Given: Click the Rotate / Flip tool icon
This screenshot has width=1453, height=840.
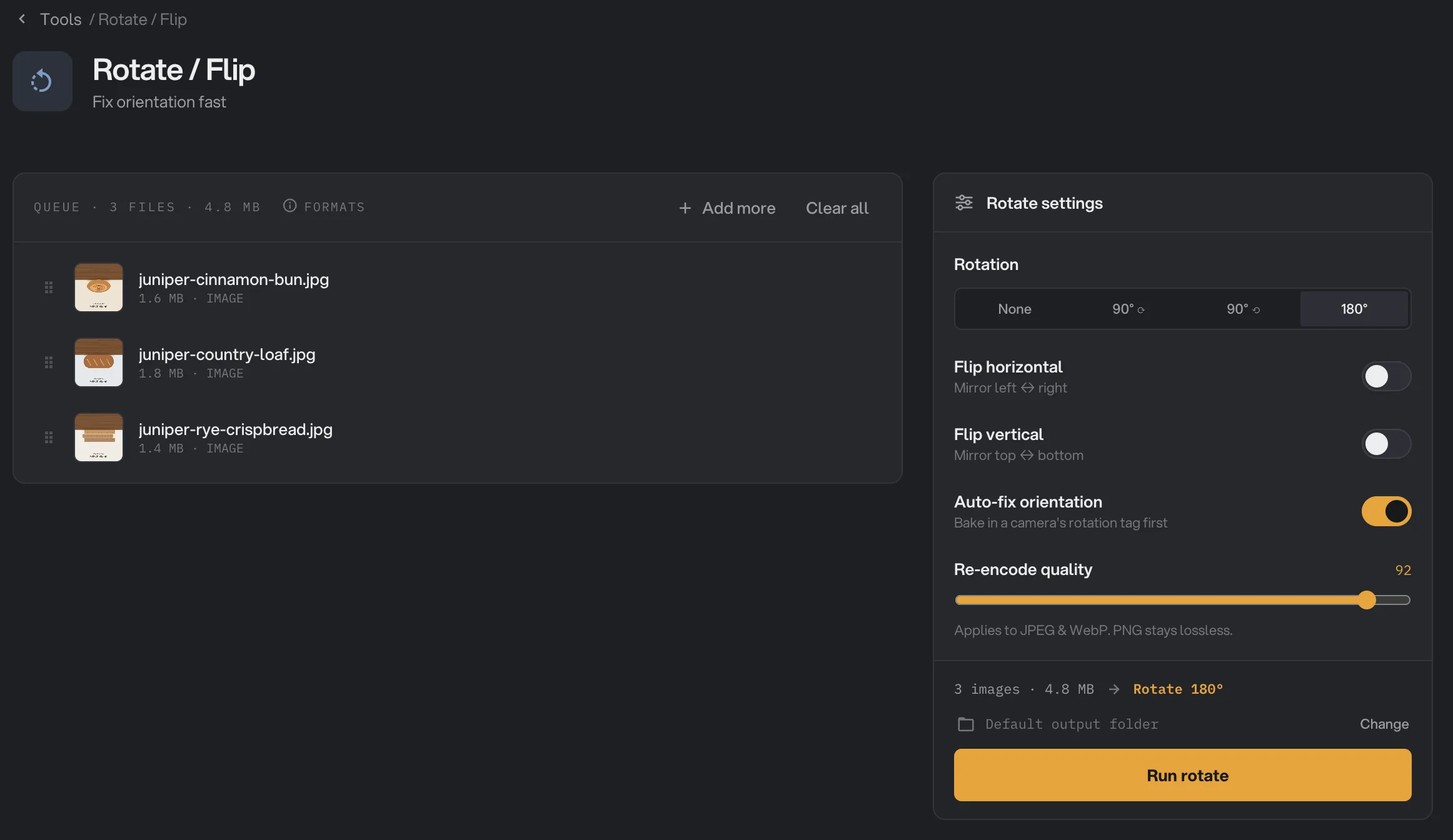Looking at the screenshot, I should coord(43,81).
